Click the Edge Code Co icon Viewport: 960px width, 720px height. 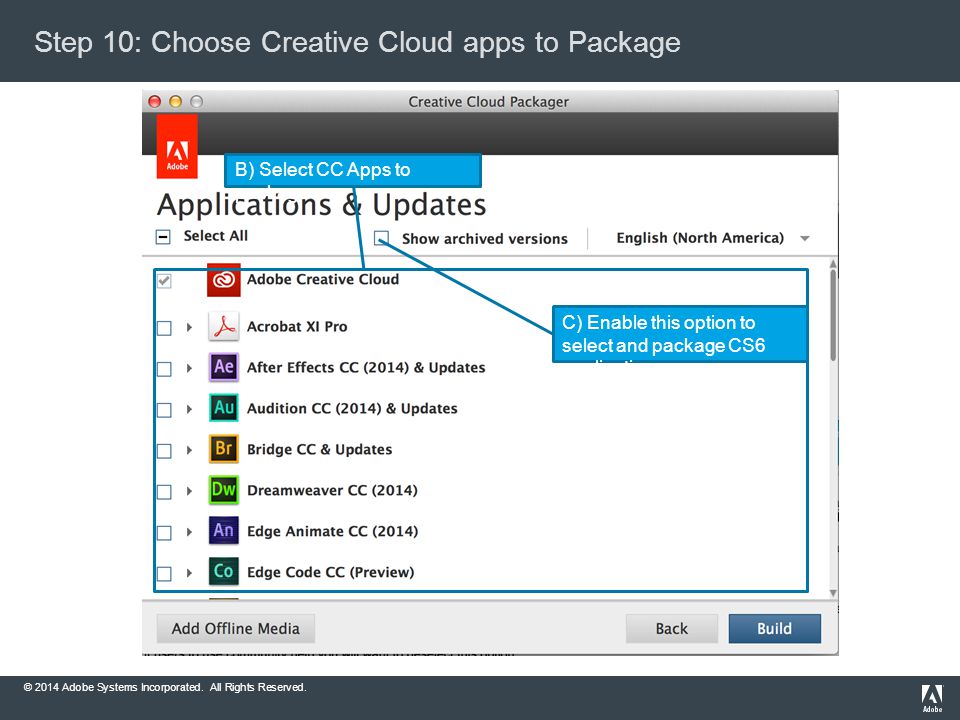click(x=223, y=572)
